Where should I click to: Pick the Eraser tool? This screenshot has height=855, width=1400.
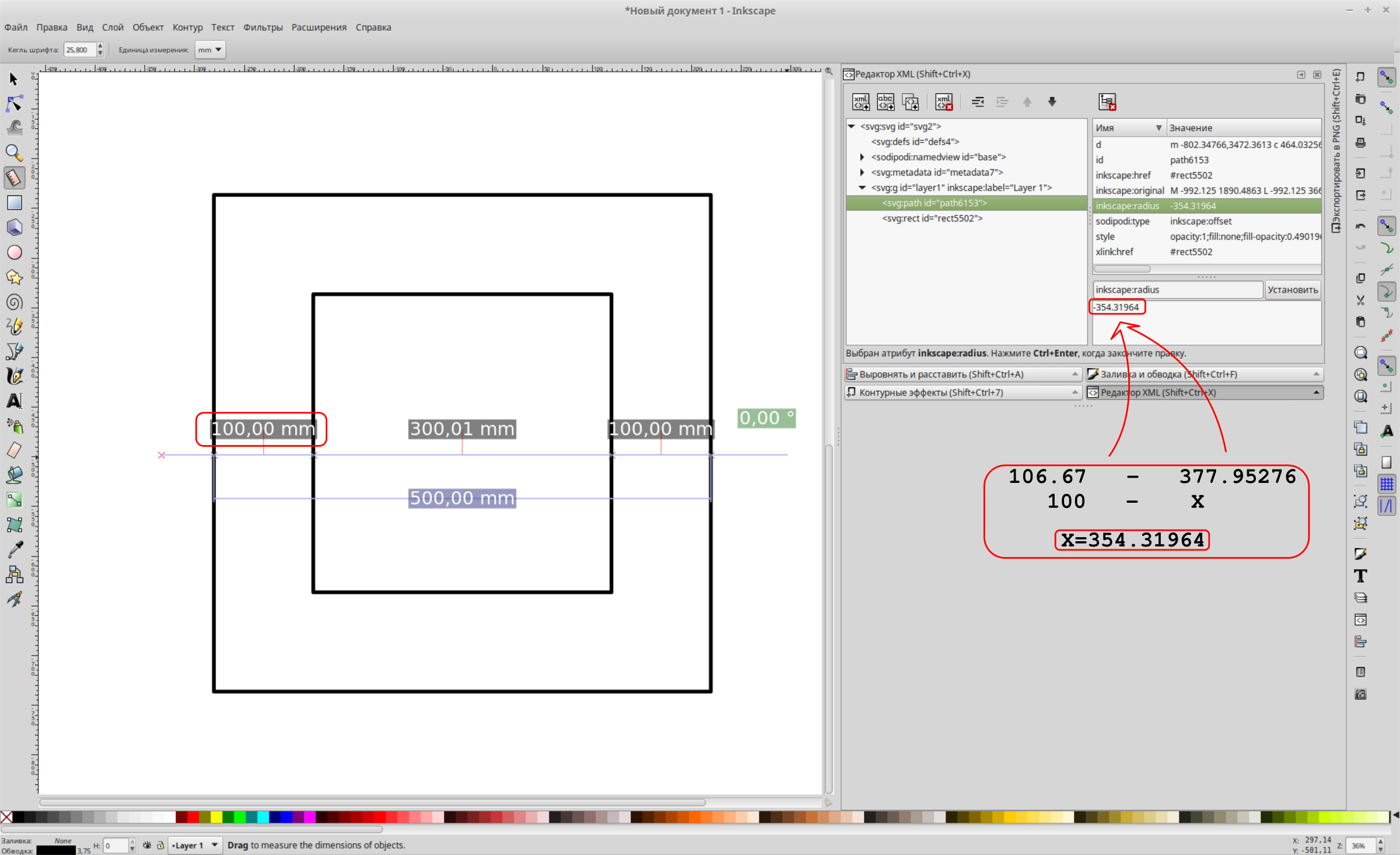pos(14,450)
